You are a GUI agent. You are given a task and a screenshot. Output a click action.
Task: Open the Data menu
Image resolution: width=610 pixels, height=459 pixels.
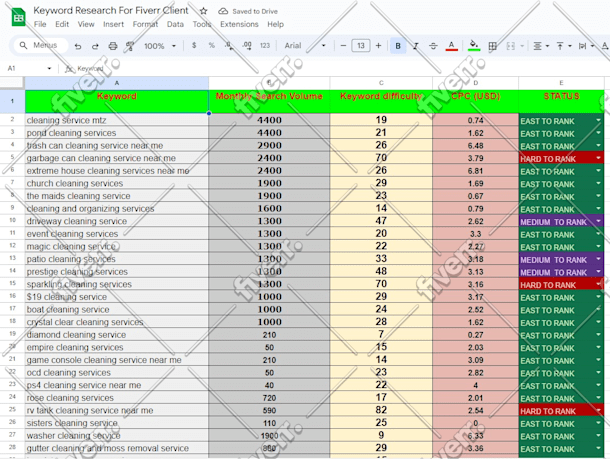pyautogui.click(x=175, y=24)
